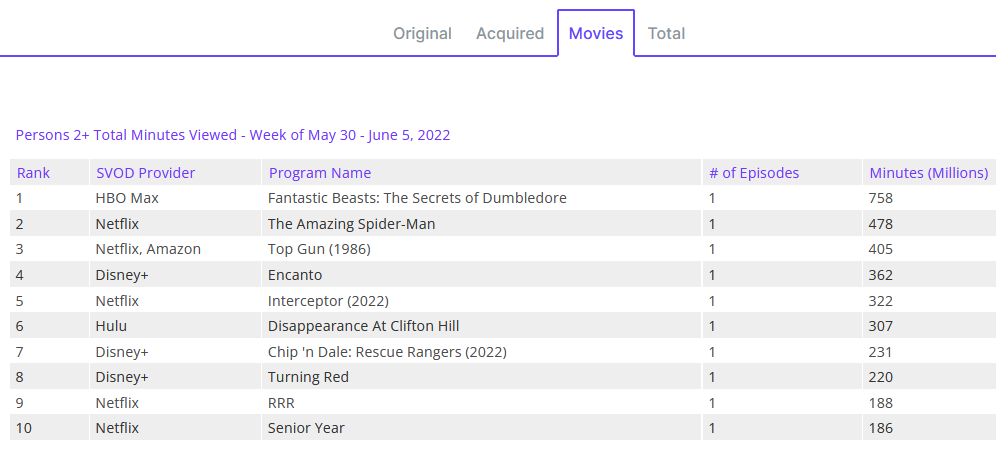Open the Acquired tab
This screenshot has height=449, width=996.
click(x=510, y=33)
